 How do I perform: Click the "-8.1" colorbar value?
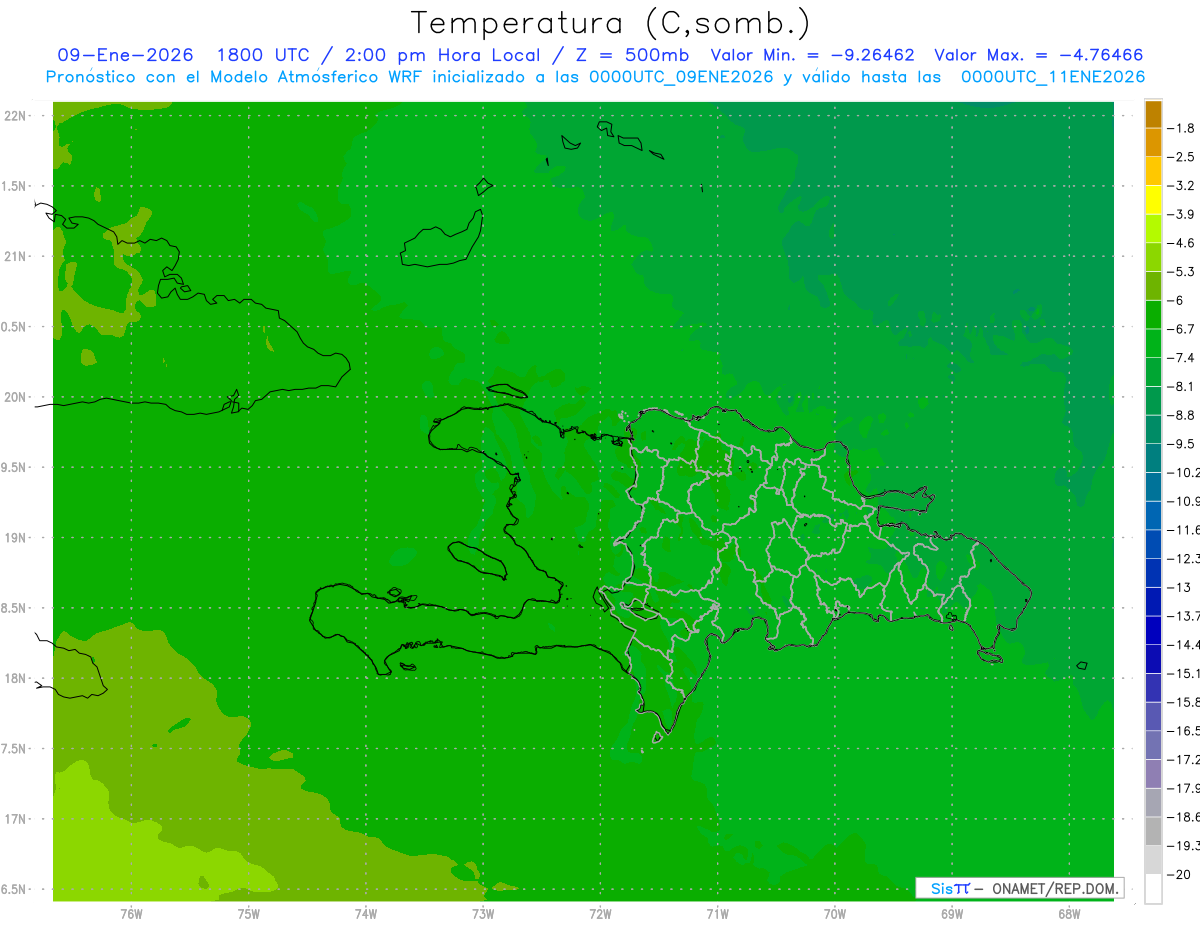1181,386
